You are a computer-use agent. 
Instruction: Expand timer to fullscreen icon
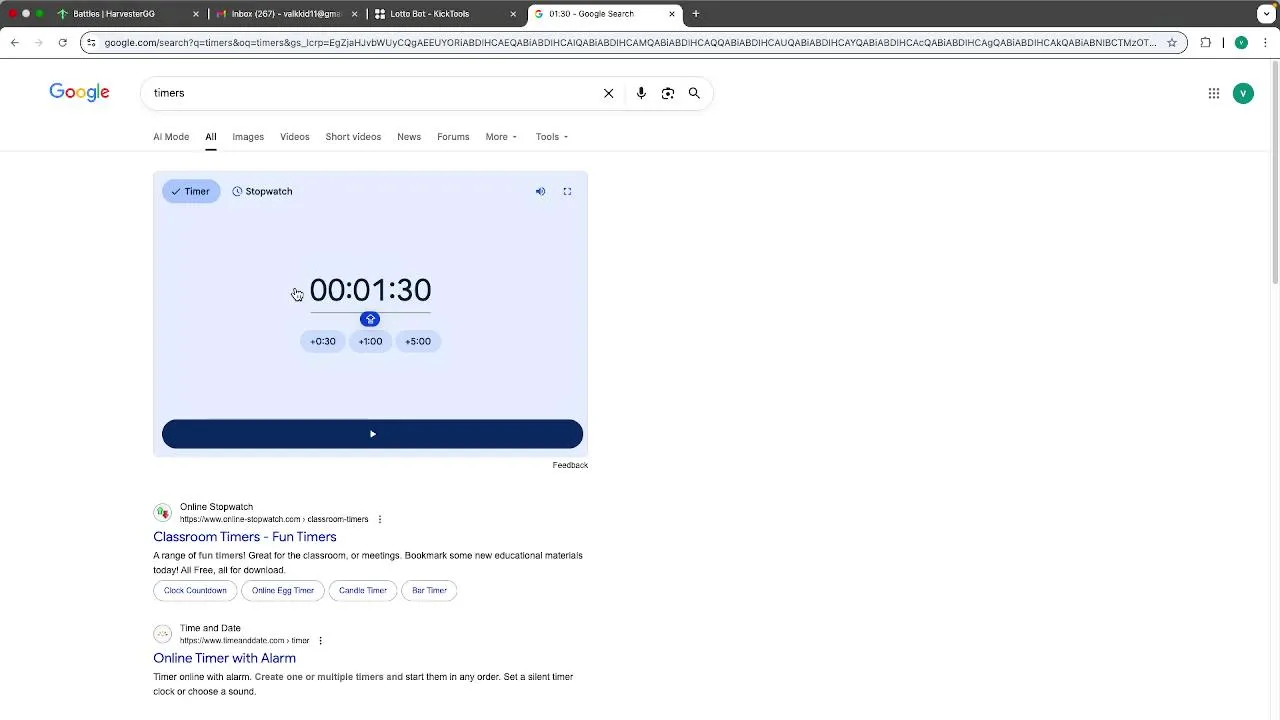point(567,191)
